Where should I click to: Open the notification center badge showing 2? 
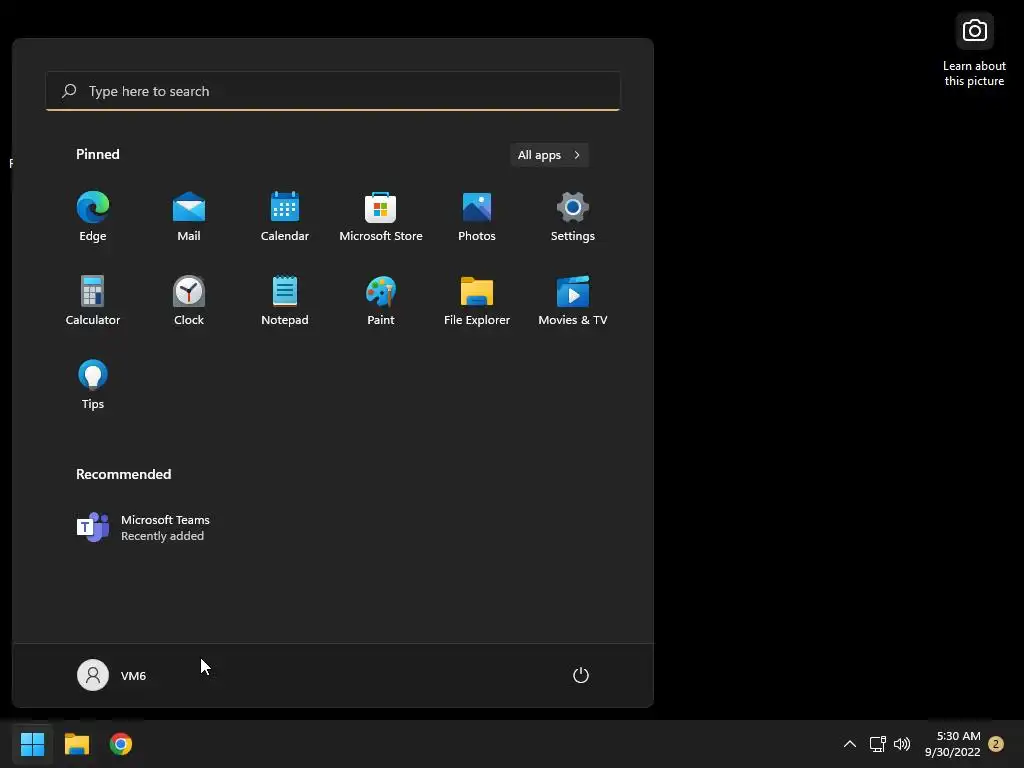click(996, 744)
